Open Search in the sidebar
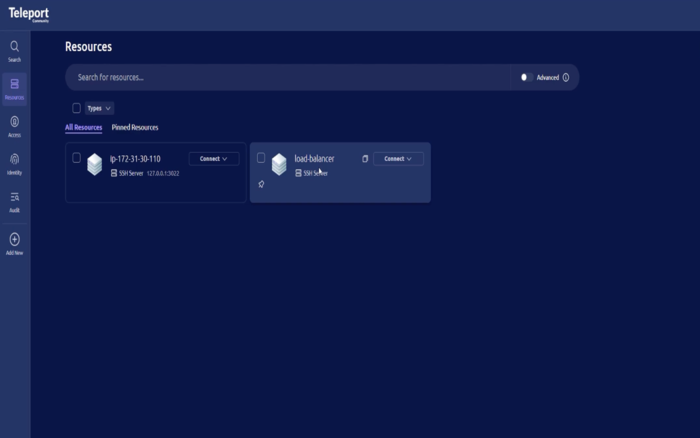Image resolution: width=700 pixels, height=438 pixels. 14,51
